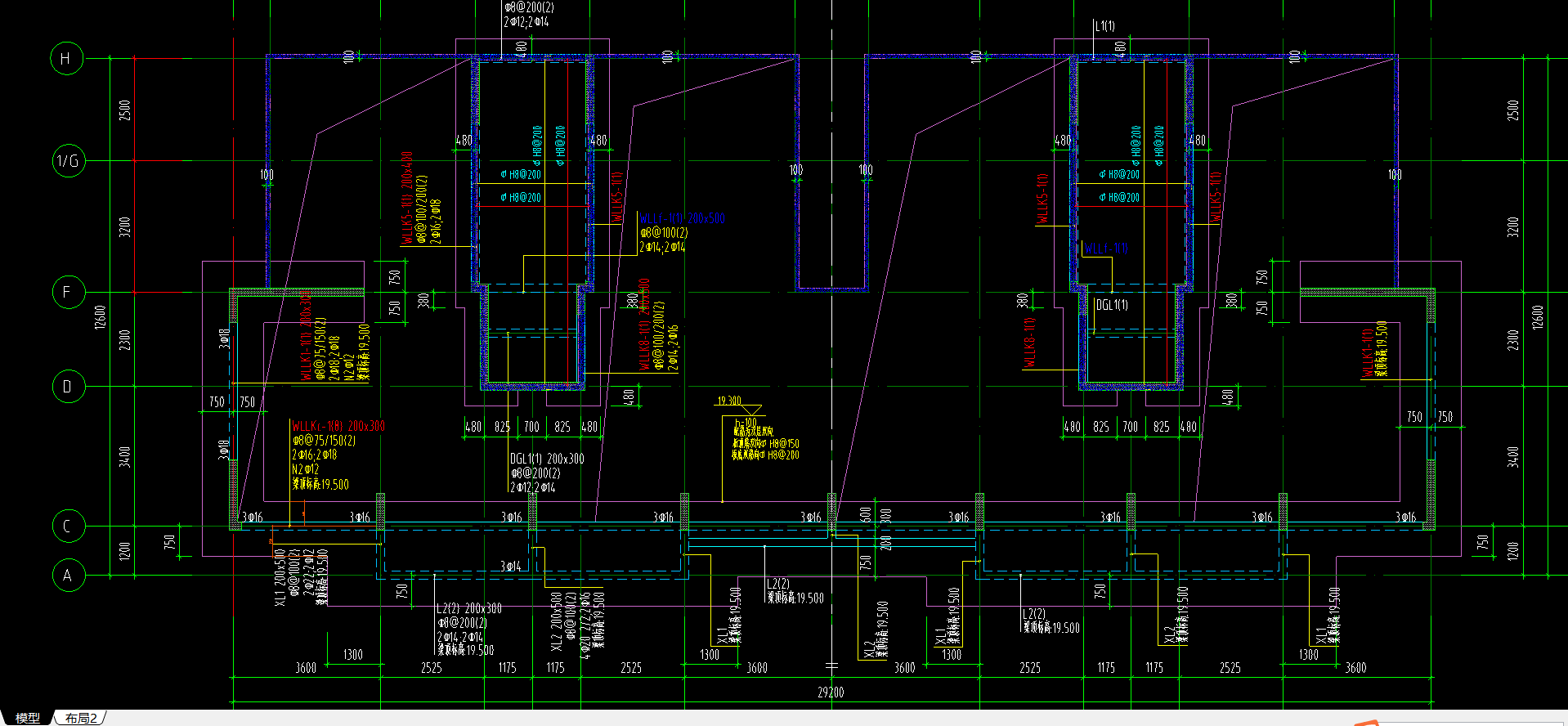1568x726 pixels.
Task: Select grid axis bubble H
Action: (x=66, y=58)
